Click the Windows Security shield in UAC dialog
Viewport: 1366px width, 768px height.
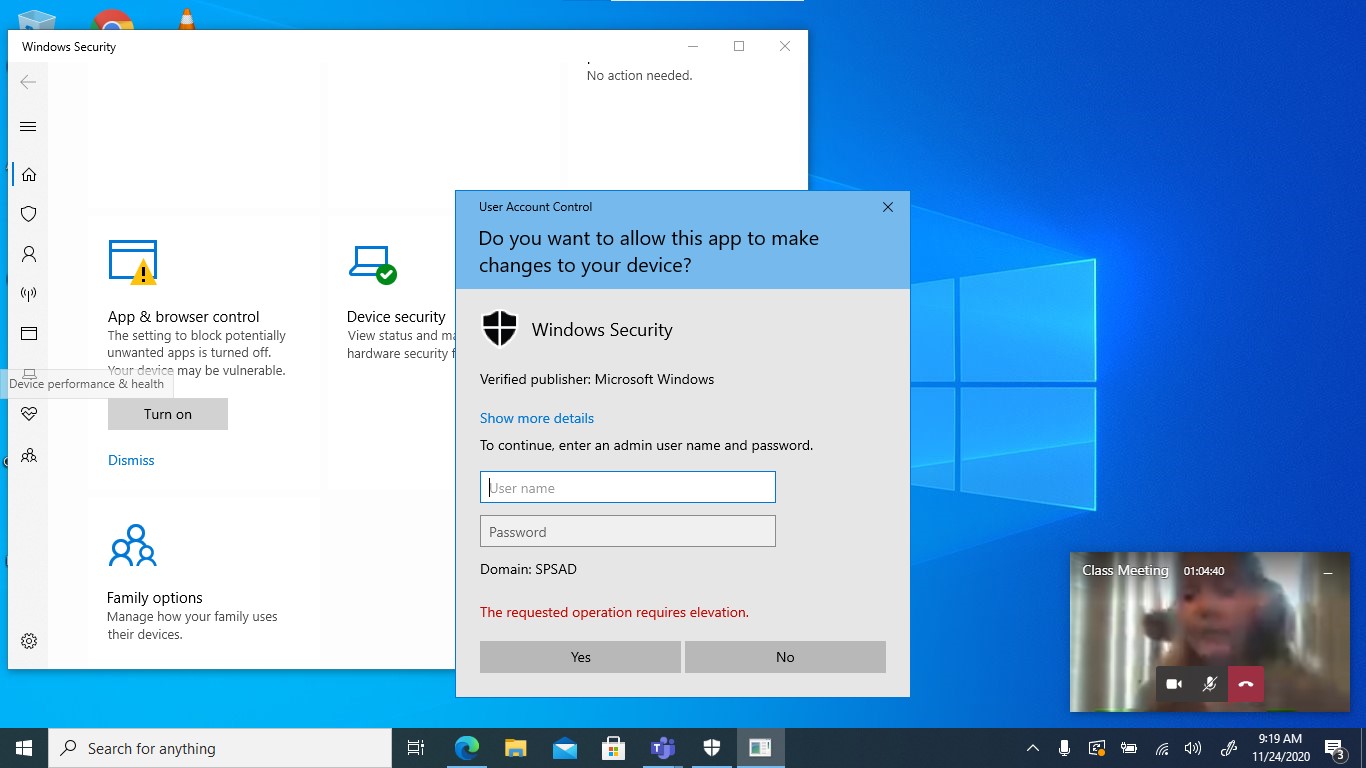click(500, 329)
